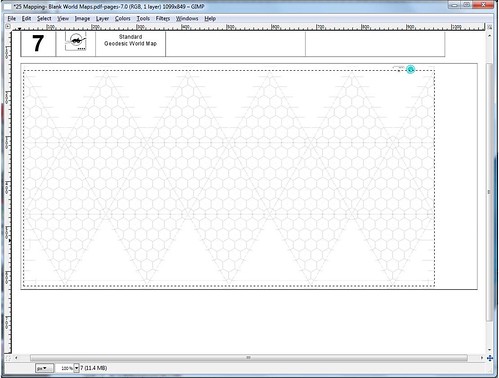Click horizontal scrollbar right arrow
499x378 pixels.
(x=482, y=358)
